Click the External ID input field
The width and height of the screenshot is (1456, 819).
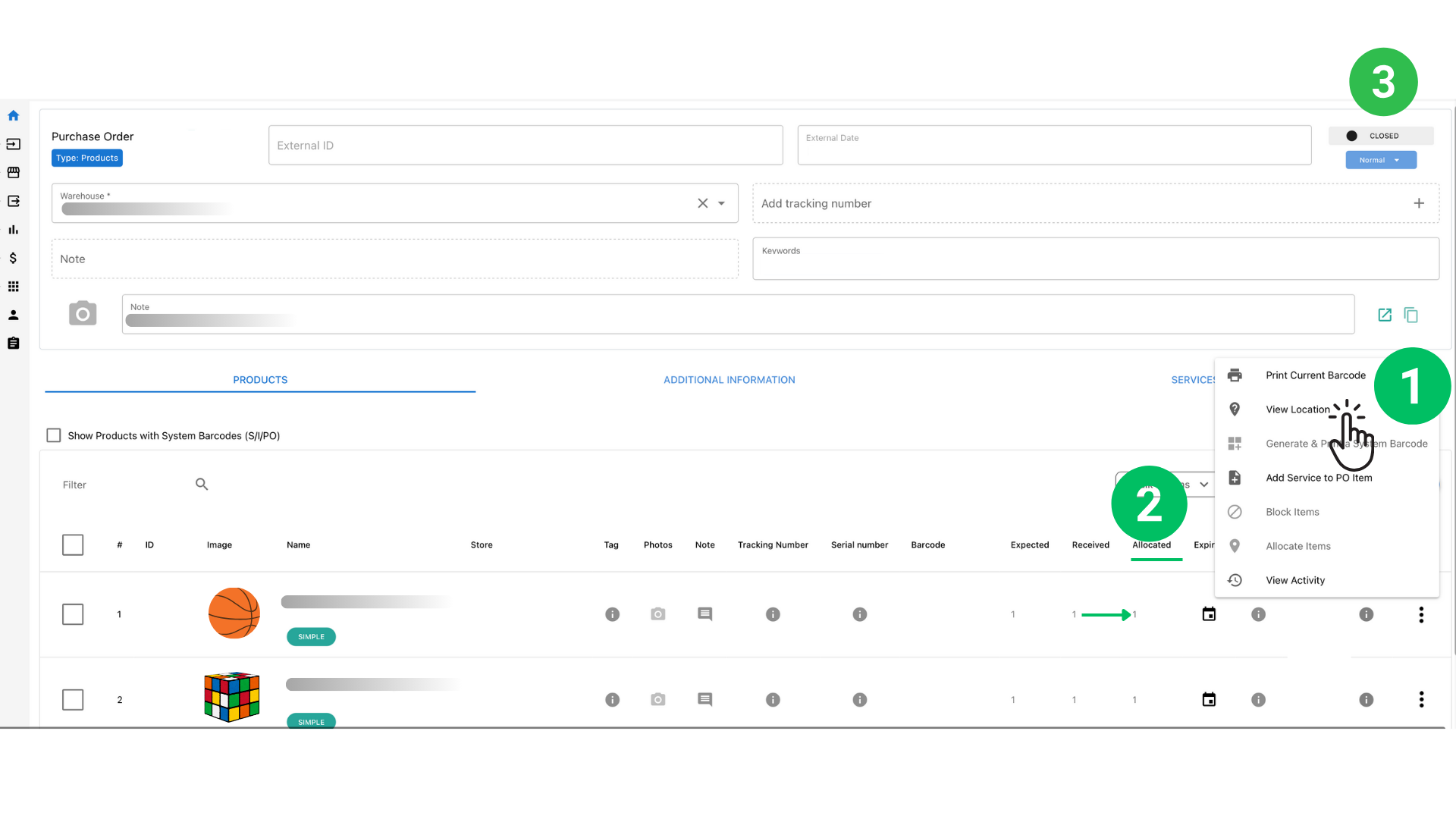525,146
